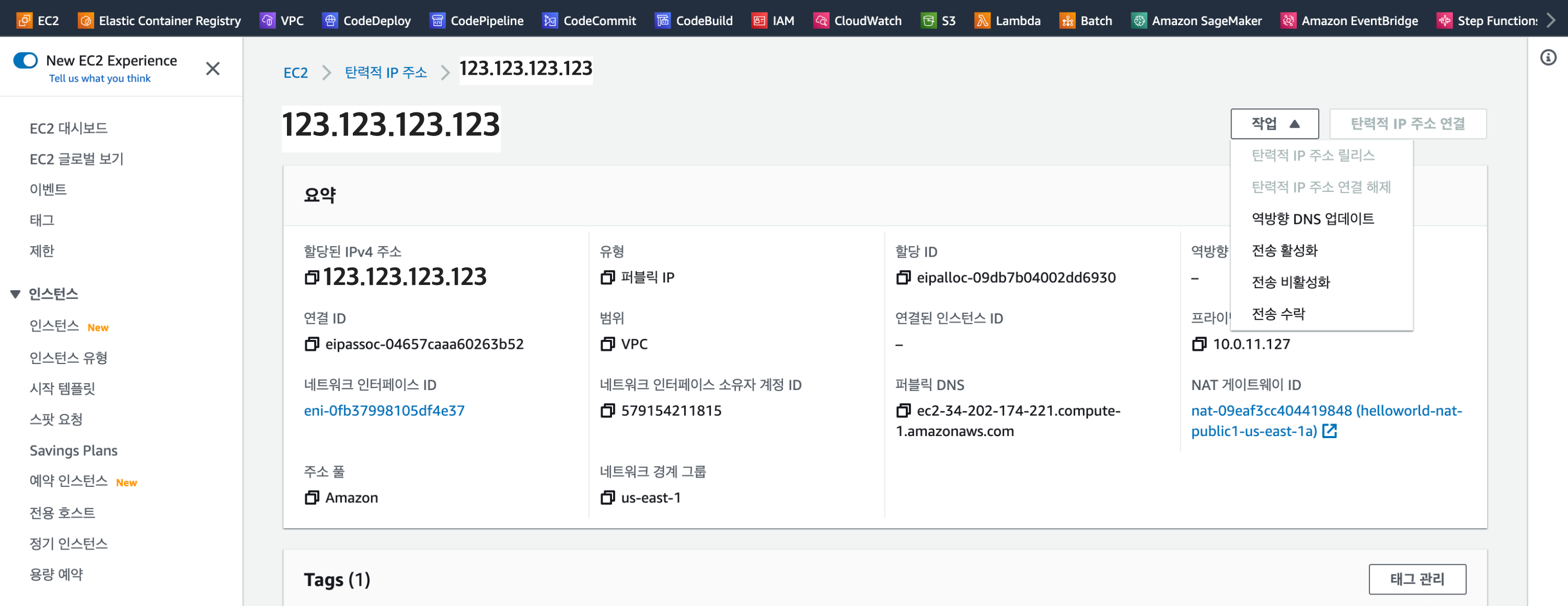This screenshot has height=606, width=1568.
Task: Open the info panel icon
Action: point(1548,58)
